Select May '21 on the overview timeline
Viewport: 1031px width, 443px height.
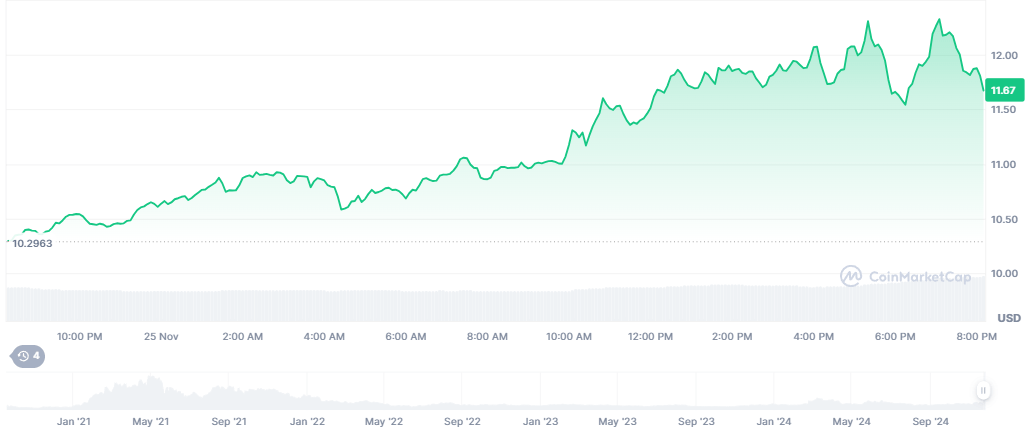151,422
